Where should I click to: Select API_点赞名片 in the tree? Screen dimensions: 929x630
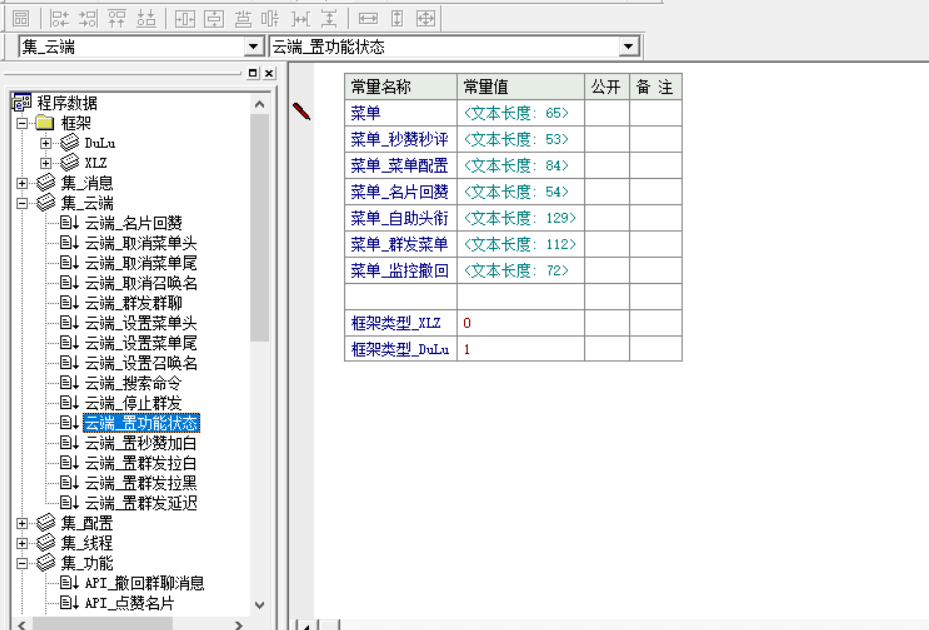(128, 603)
